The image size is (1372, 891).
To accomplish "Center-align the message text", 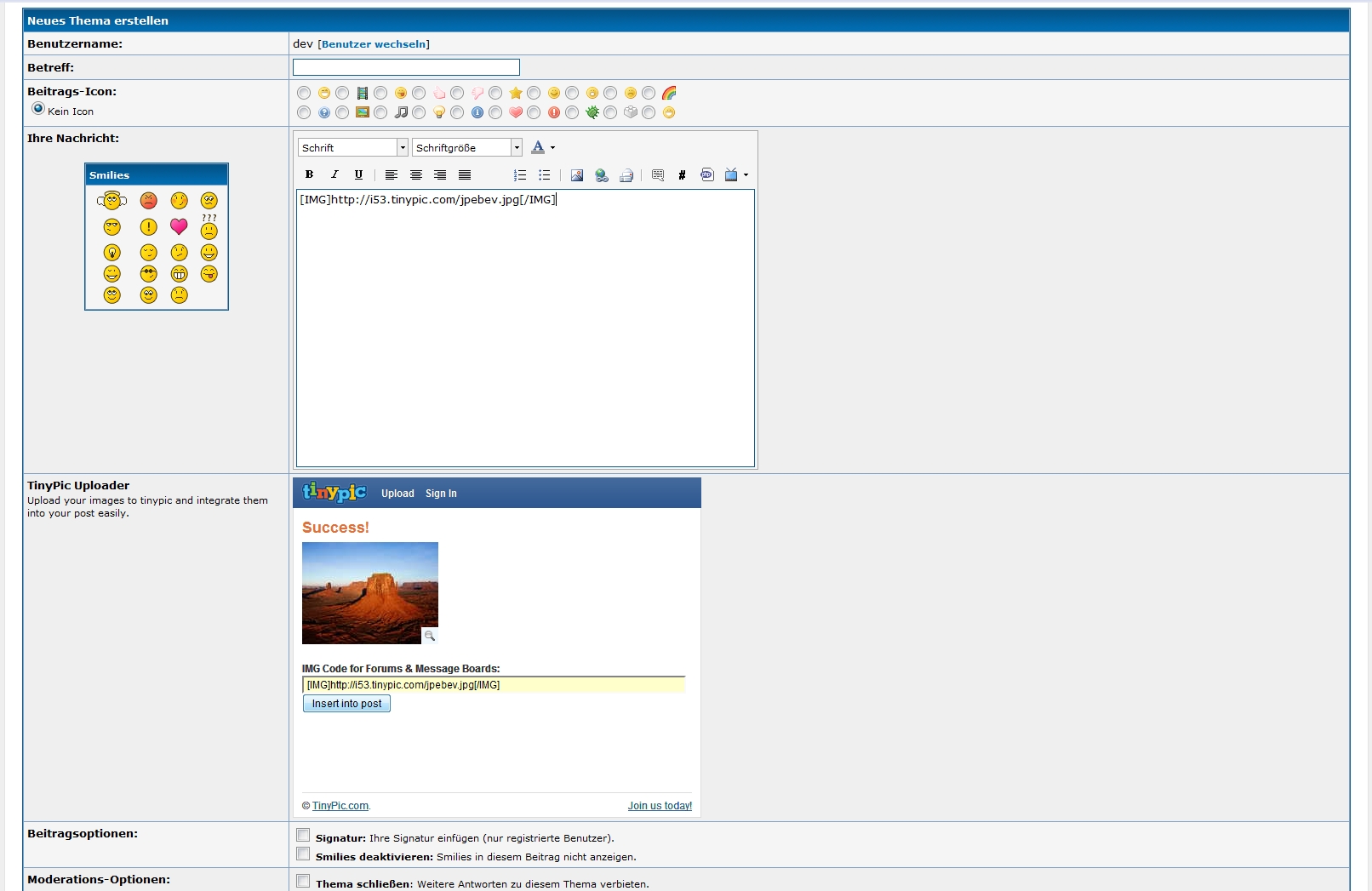I will (416, 175).
